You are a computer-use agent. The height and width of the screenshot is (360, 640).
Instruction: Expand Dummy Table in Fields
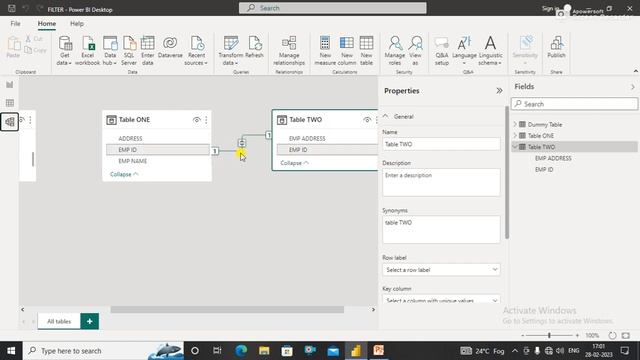515,124
